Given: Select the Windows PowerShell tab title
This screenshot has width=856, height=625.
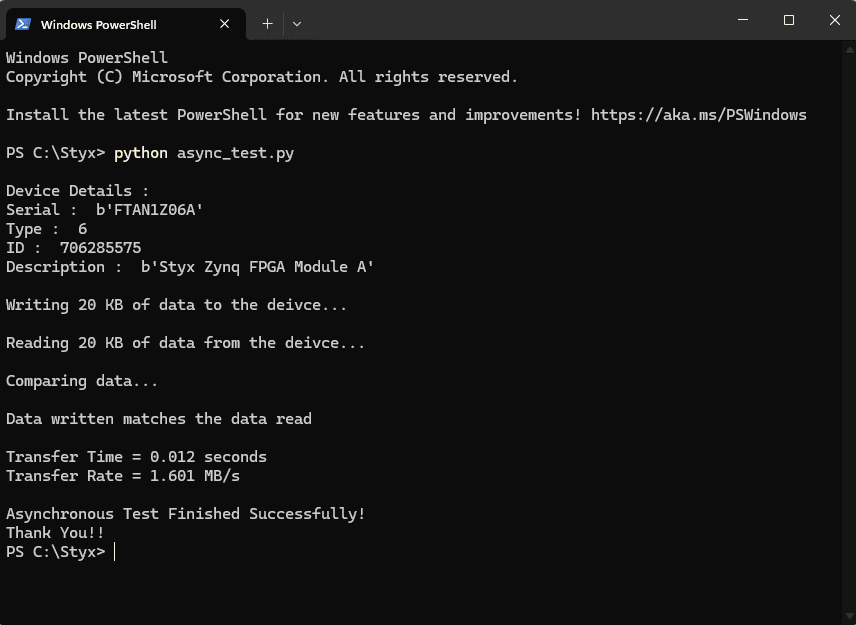Looking at the screenshot, I should (x=98, y=24).
